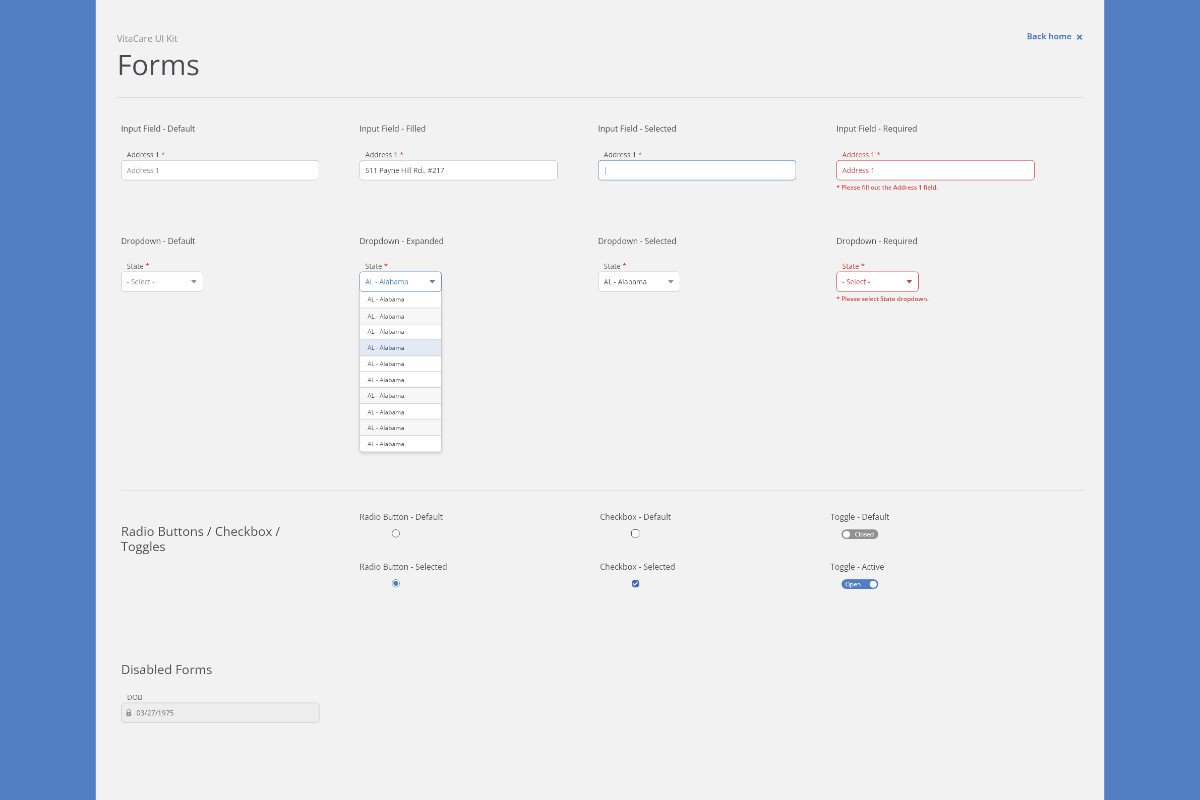Image resolution: width=1200 pixels, height=800 pixels.
Task: Collapse the expanded State dropdown arrow
Action: coord(432,282)
